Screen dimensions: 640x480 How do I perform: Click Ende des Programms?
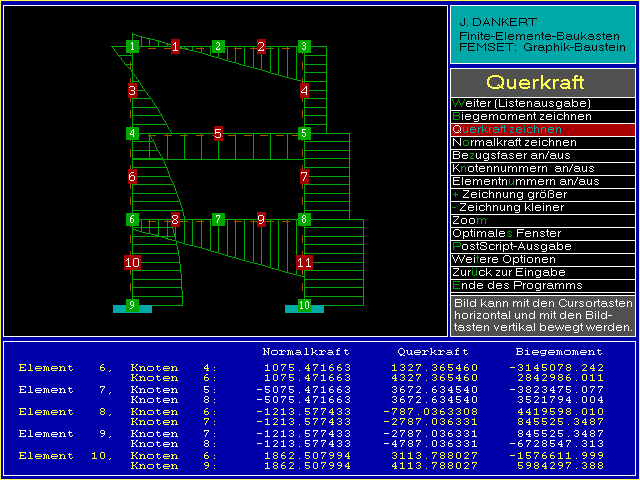click(x=542, y=285)
